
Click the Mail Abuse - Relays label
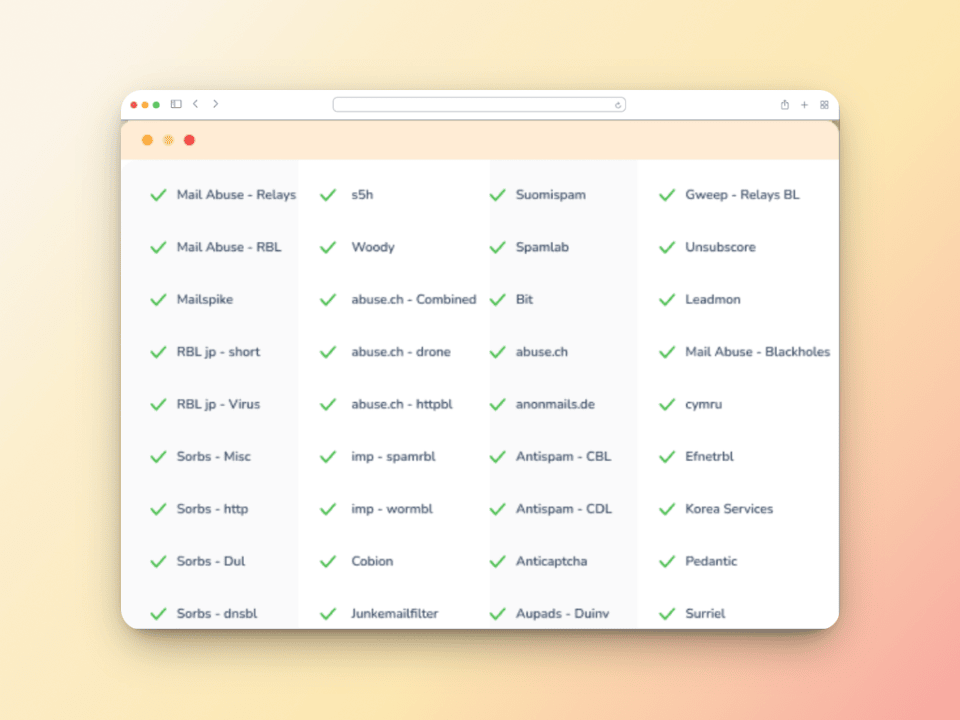(x=236, y=195)
